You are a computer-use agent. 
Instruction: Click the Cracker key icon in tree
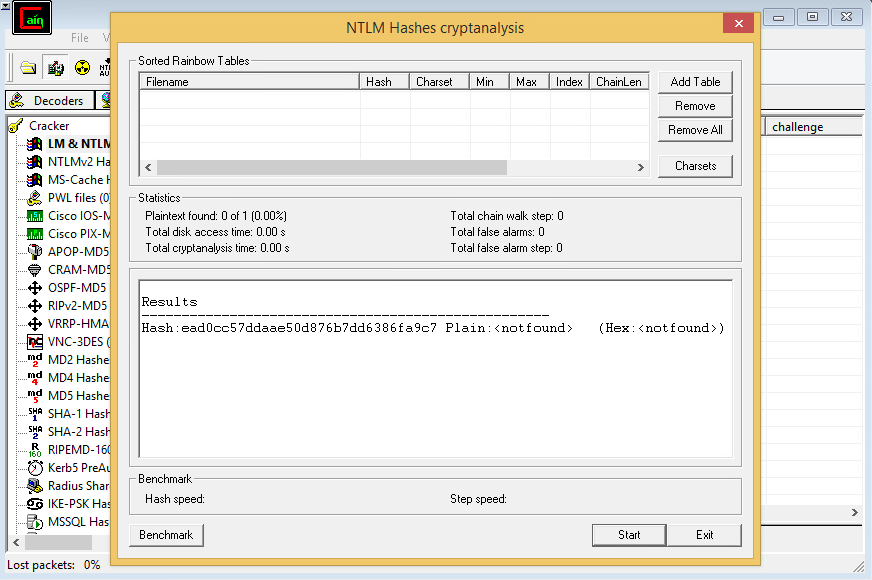16,126
